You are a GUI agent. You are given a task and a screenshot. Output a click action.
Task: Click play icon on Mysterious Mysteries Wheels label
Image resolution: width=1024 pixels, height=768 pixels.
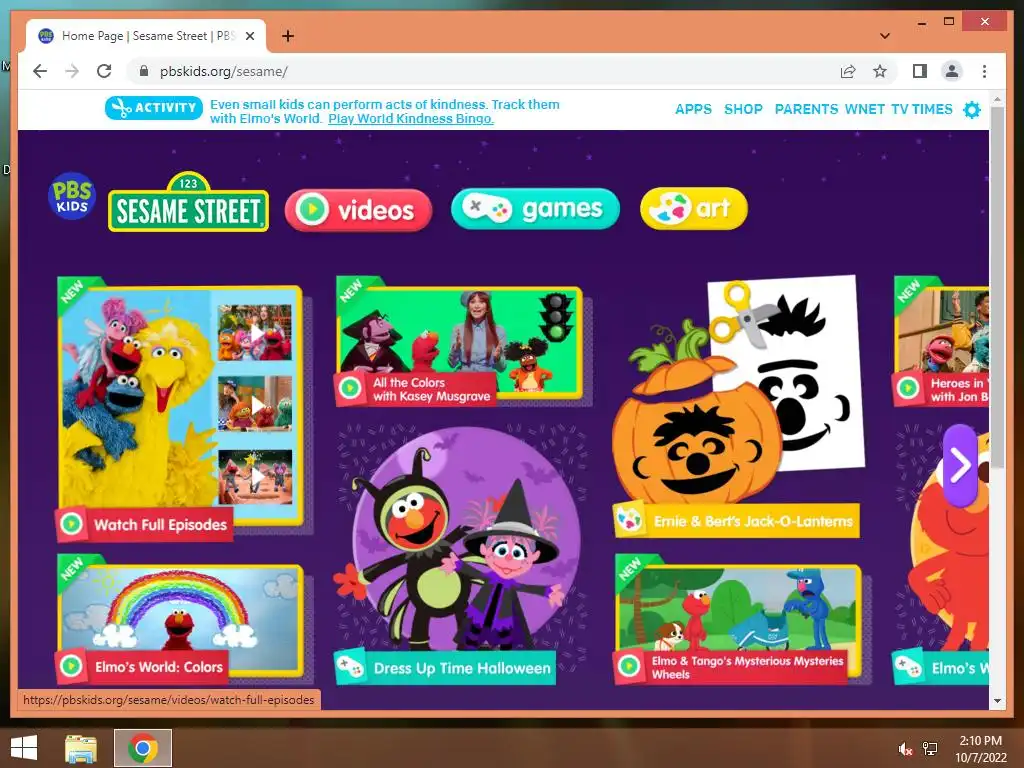628,665
